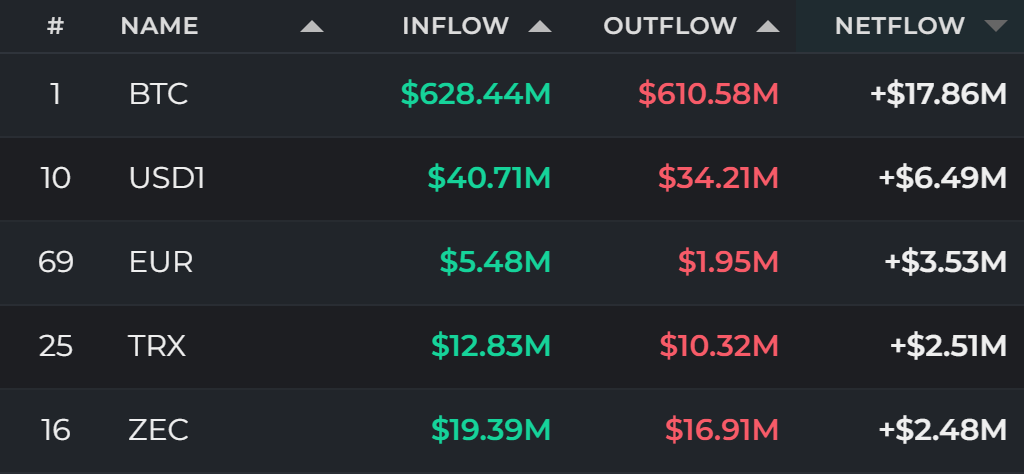
Task: Select the INFLOW column header
Action: 455,26
